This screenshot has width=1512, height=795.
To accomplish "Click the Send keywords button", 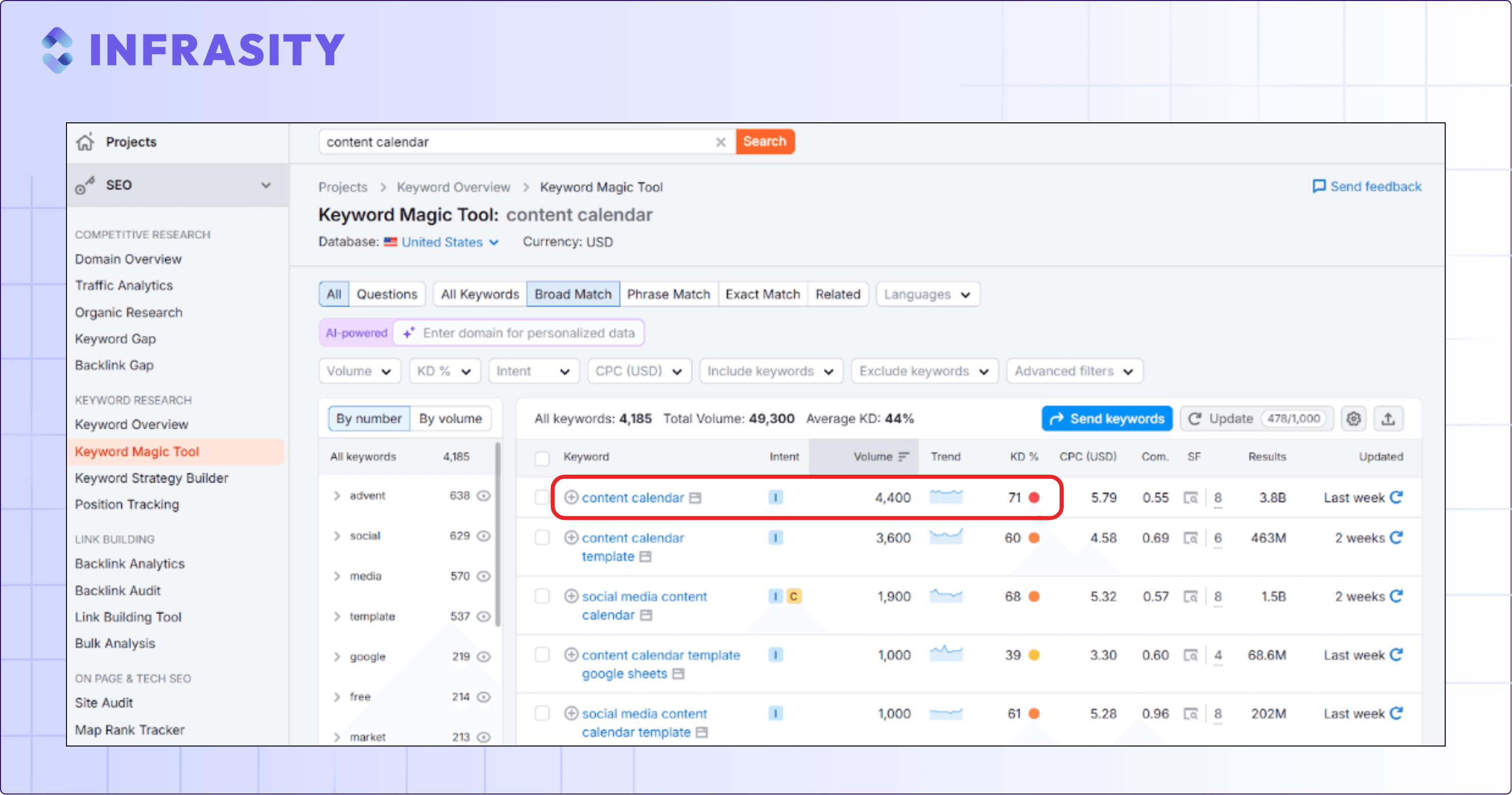I will pos(1106,418).
